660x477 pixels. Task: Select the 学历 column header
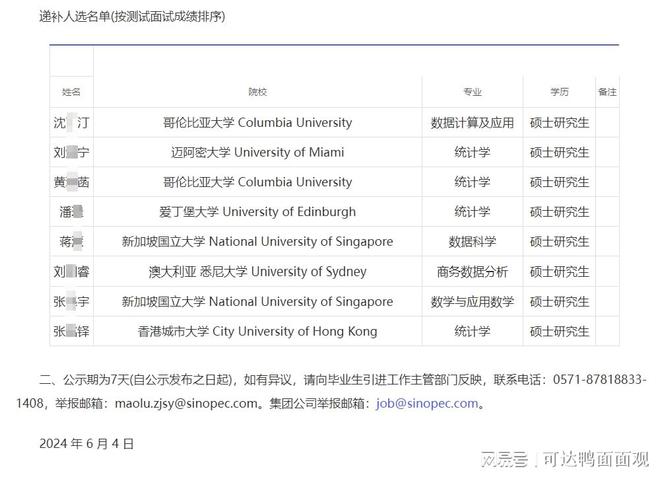pyautogui.click(x=559, y=92)
